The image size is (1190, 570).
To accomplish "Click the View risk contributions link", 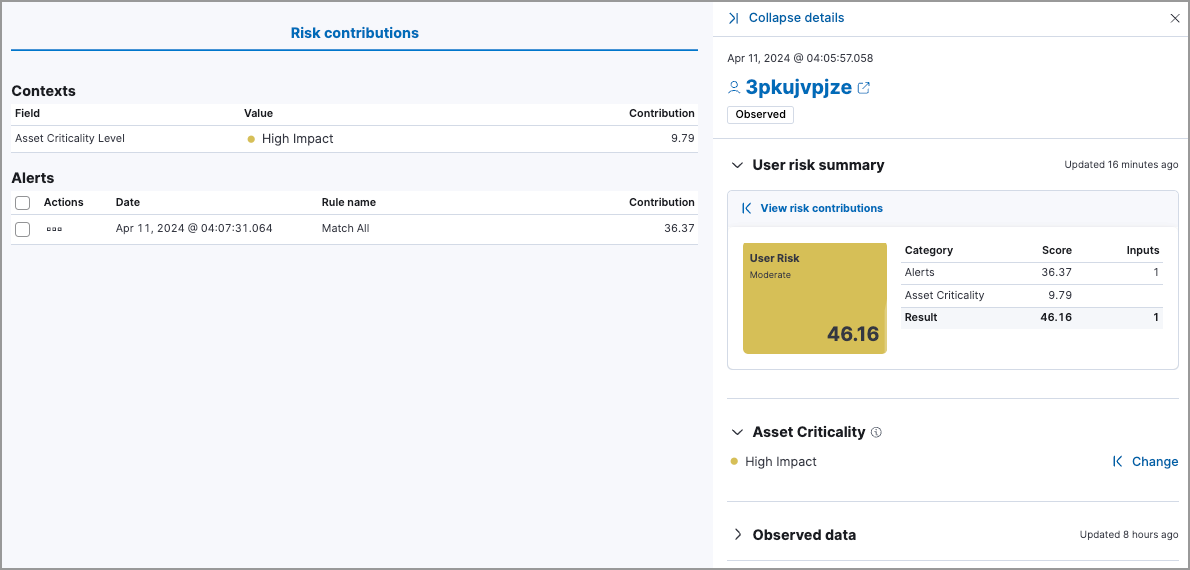I will coord(821,208).
